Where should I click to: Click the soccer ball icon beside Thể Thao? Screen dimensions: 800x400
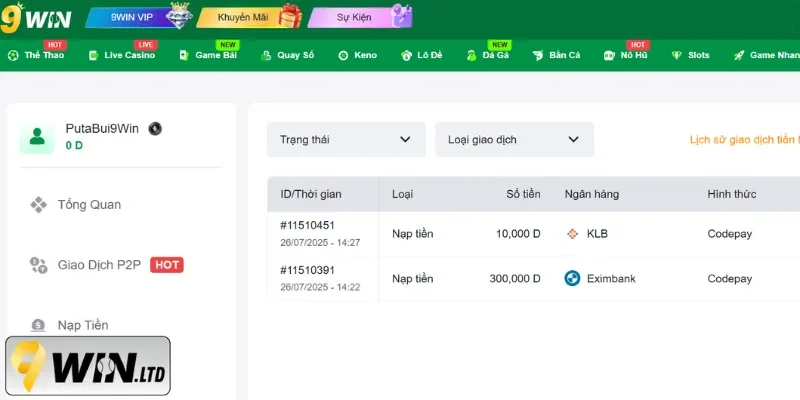pos(13,56)
